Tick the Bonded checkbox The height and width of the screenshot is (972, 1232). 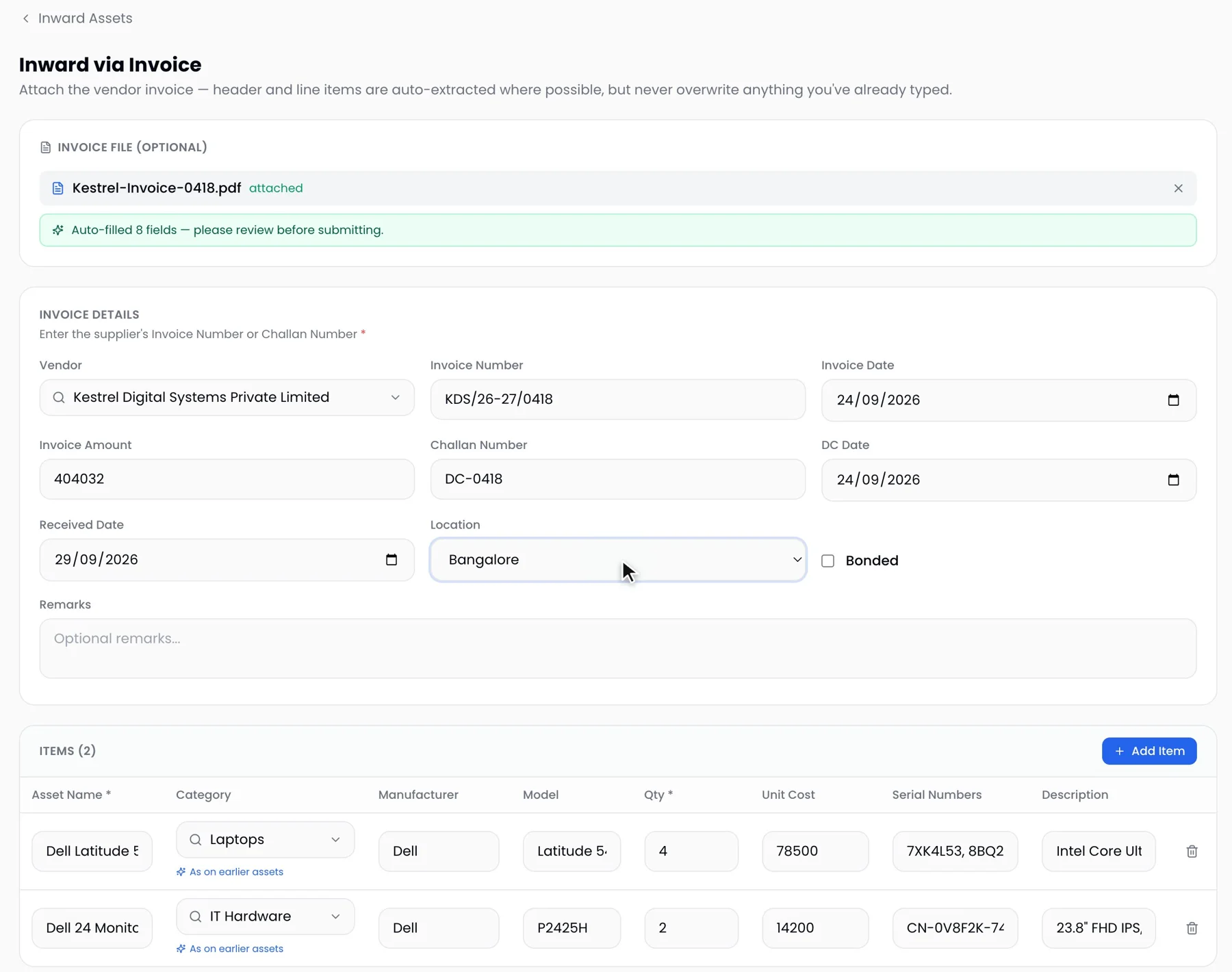click(x=828, y=561)
